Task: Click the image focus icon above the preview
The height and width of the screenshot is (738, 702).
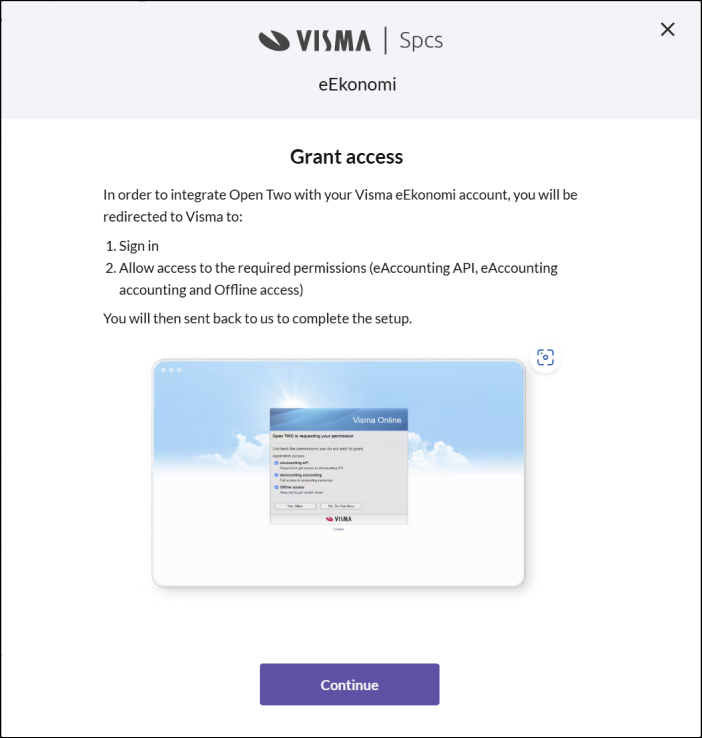Action: click(545, 357)
